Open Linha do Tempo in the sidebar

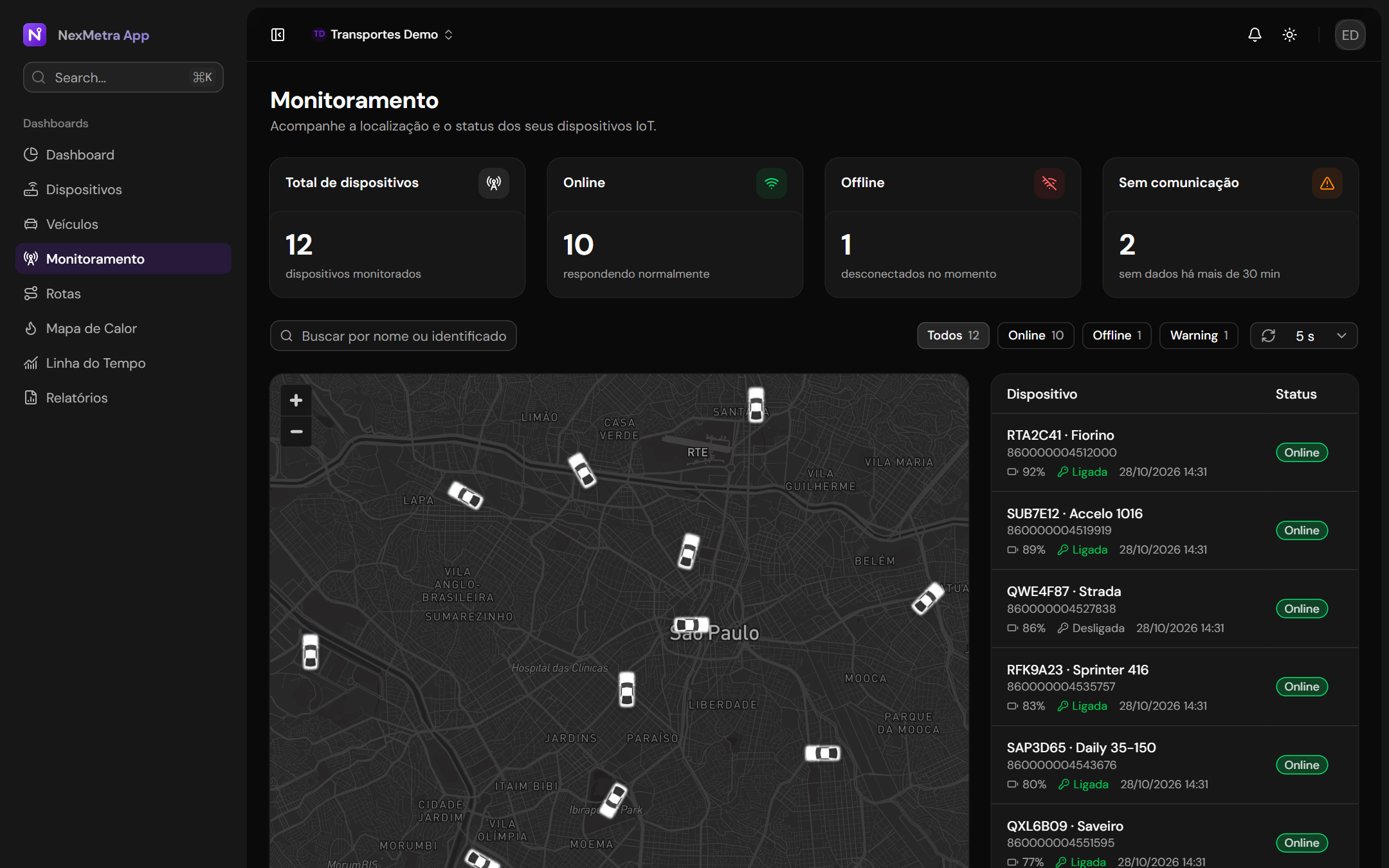(123, 363)
